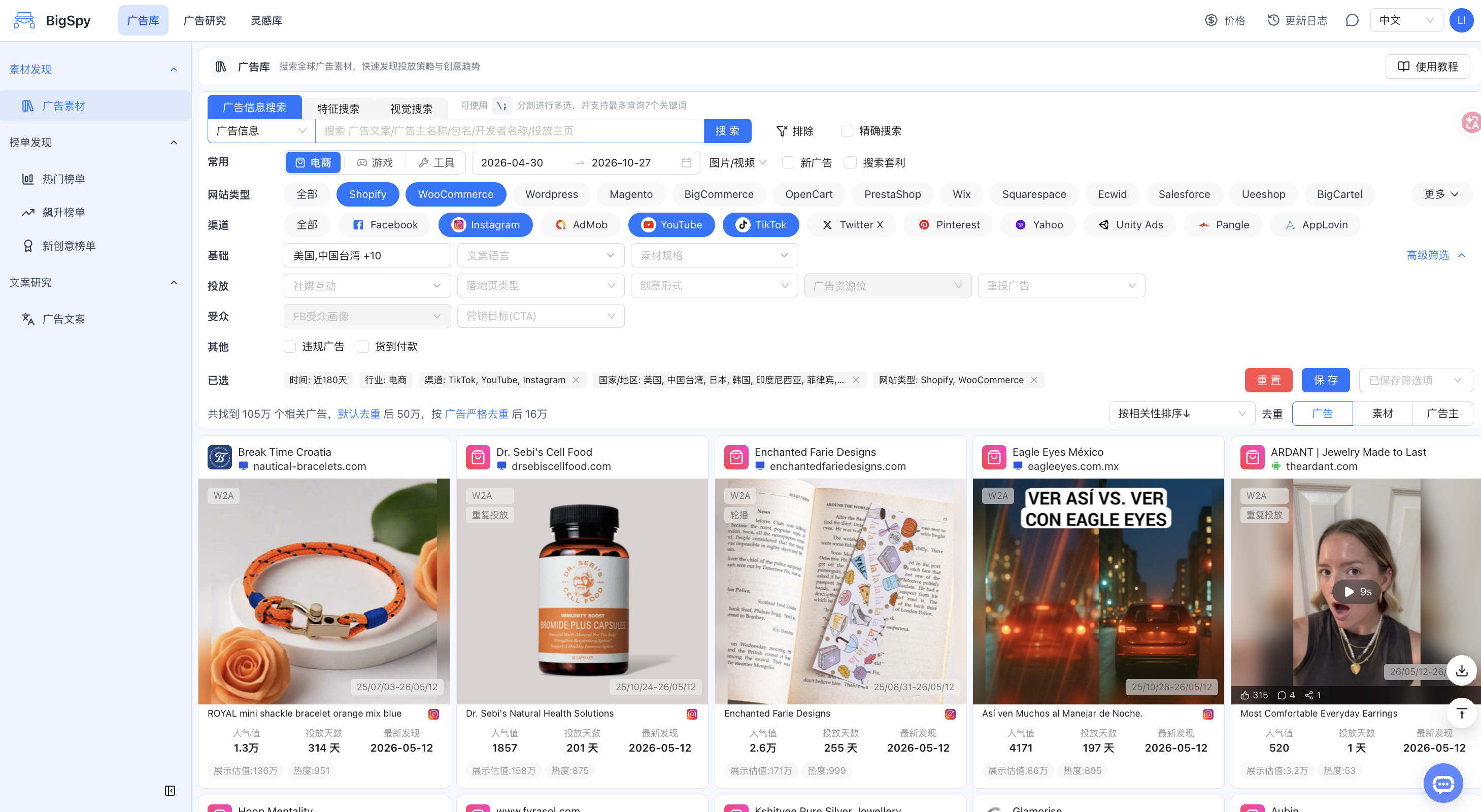Collapse 高级筛选 advanced filters

(1436, 255)
